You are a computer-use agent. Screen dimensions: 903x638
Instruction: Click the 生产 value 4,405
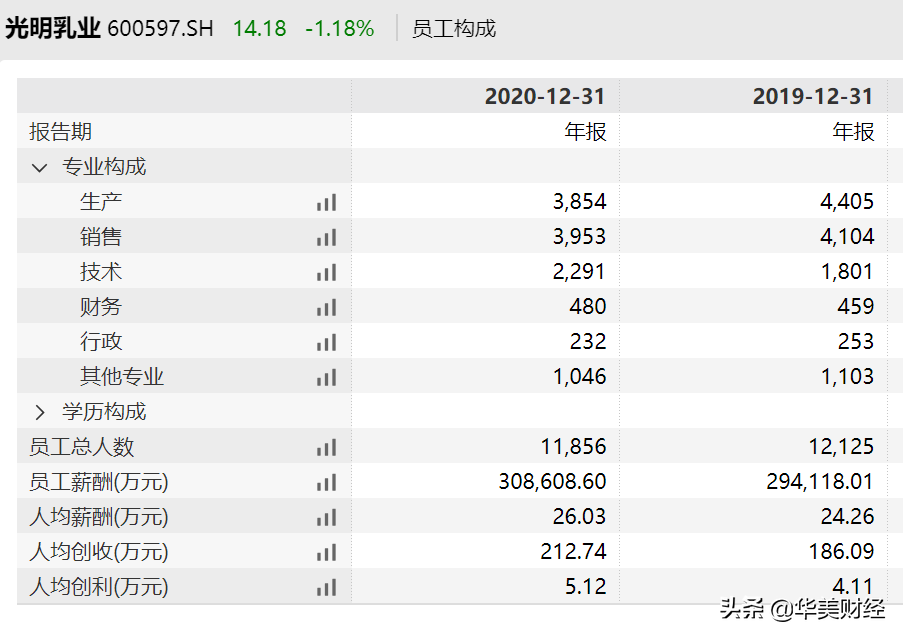[847, 202]
